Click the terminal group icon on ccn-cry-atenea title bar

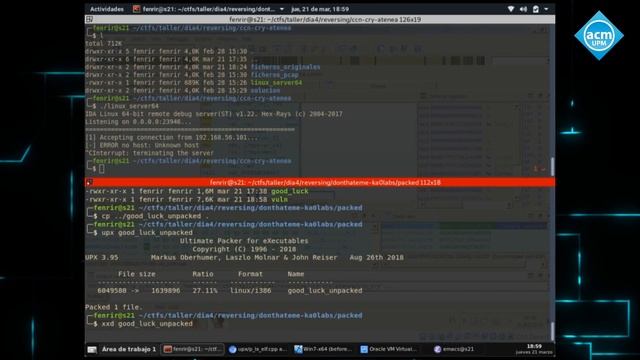tap(89, 19)
